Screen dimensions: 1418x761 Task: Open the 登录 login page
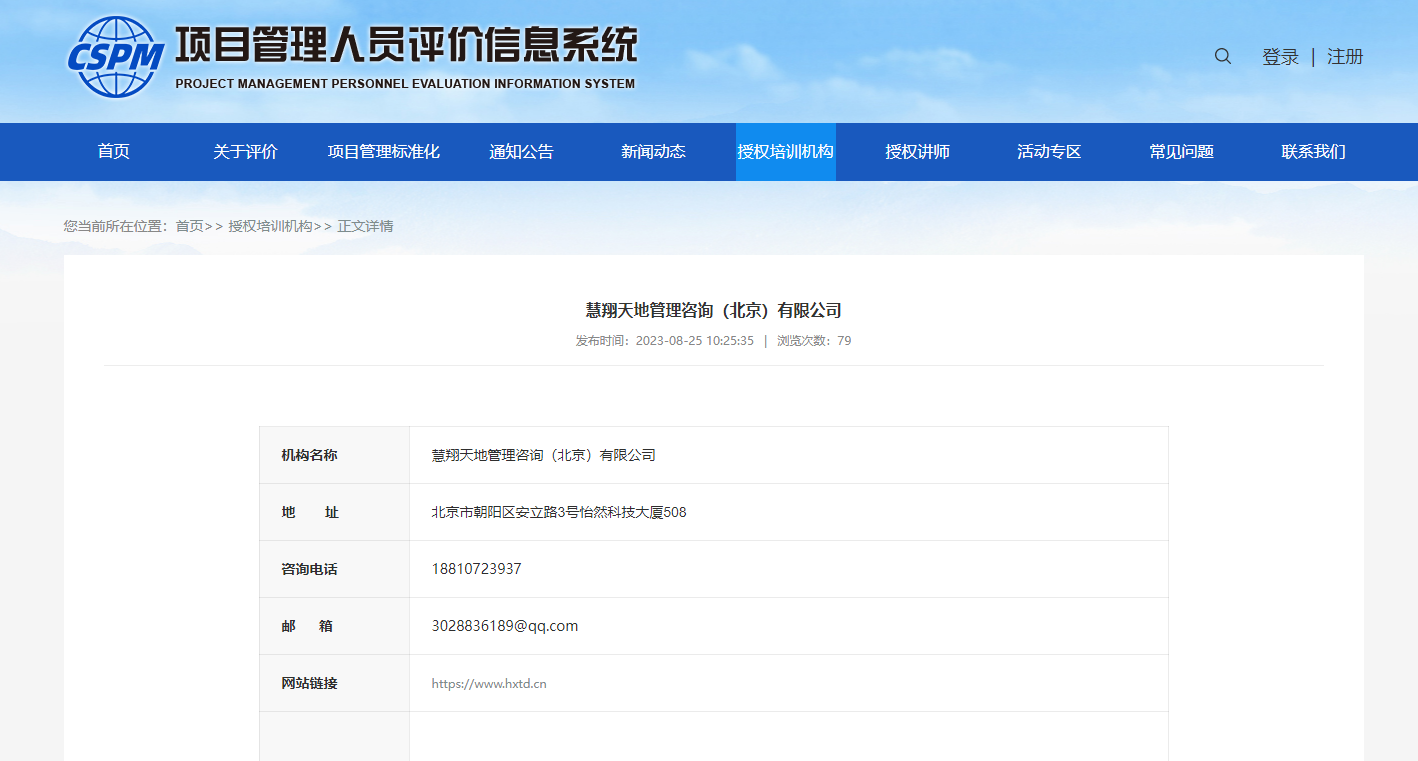(1280, 56)
